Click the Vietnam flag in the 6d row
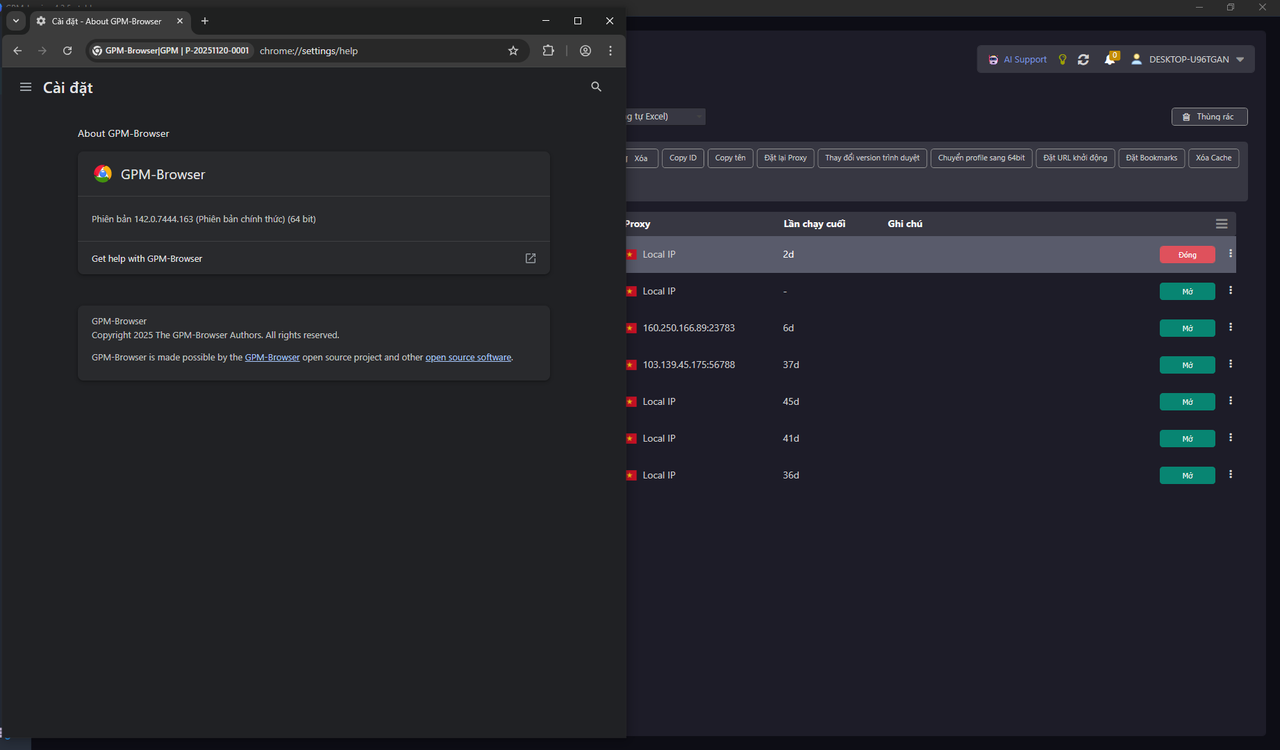 [x=631, y=328]
